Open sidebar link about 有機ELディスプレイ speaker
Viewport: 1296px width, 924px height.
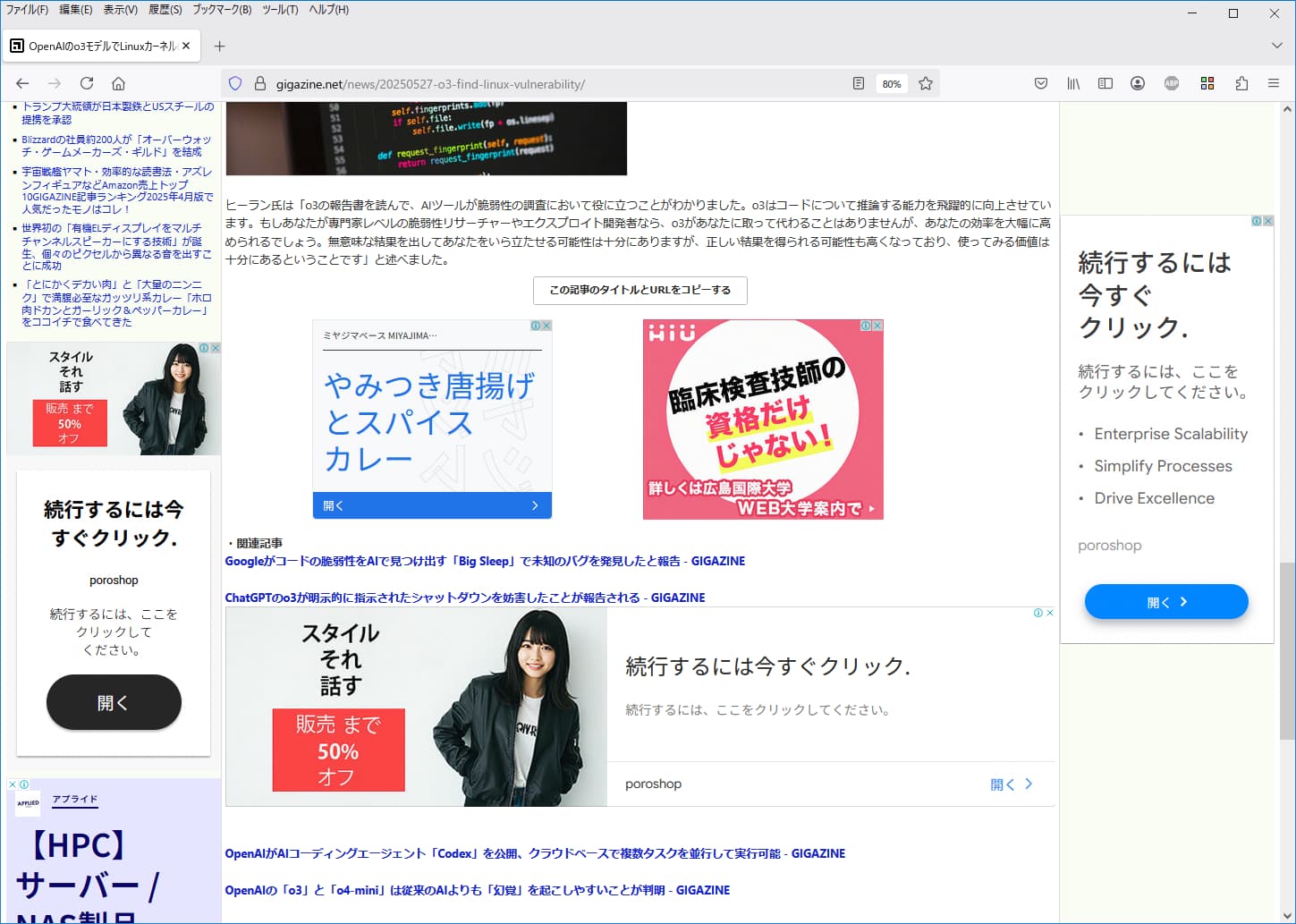[x=116, y=247]
